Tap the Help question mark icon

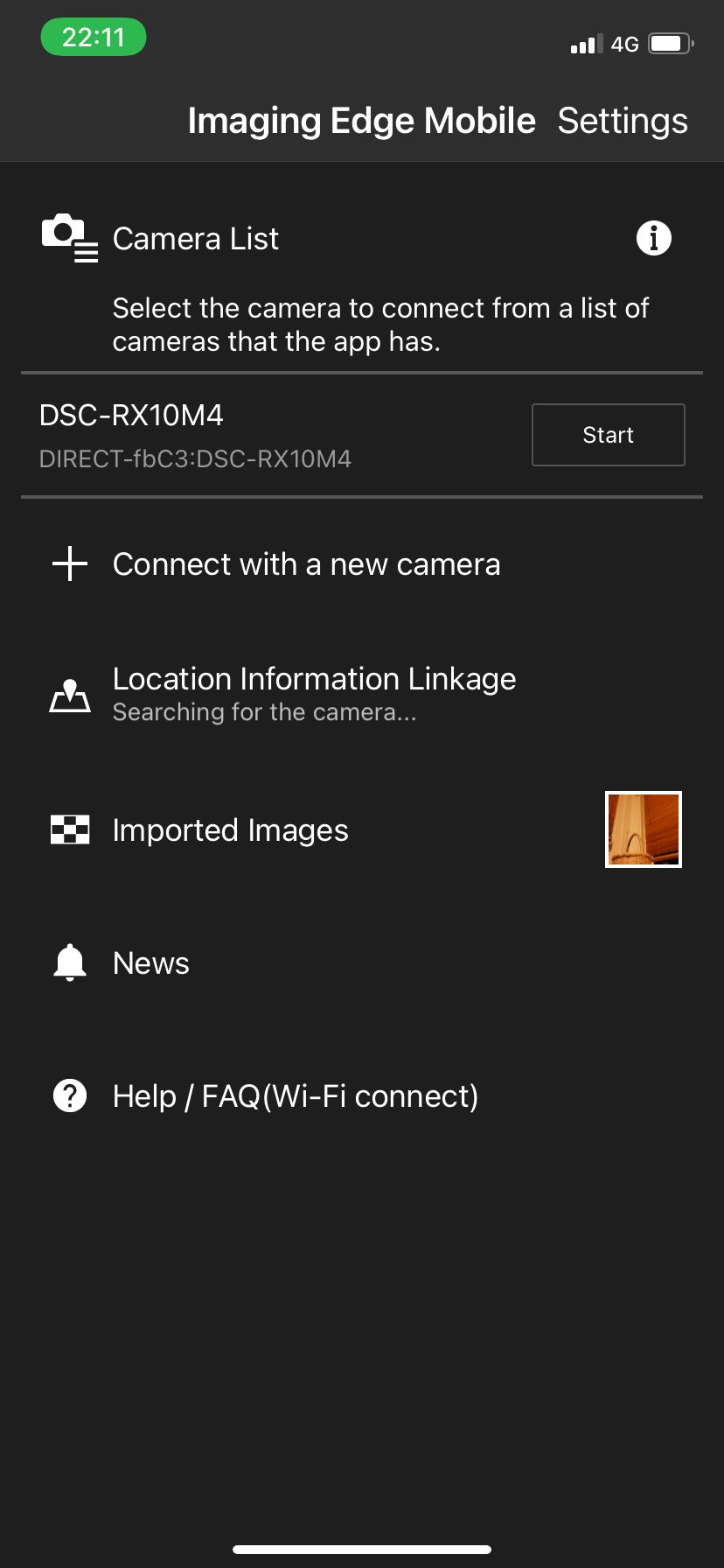(70, 1095)
